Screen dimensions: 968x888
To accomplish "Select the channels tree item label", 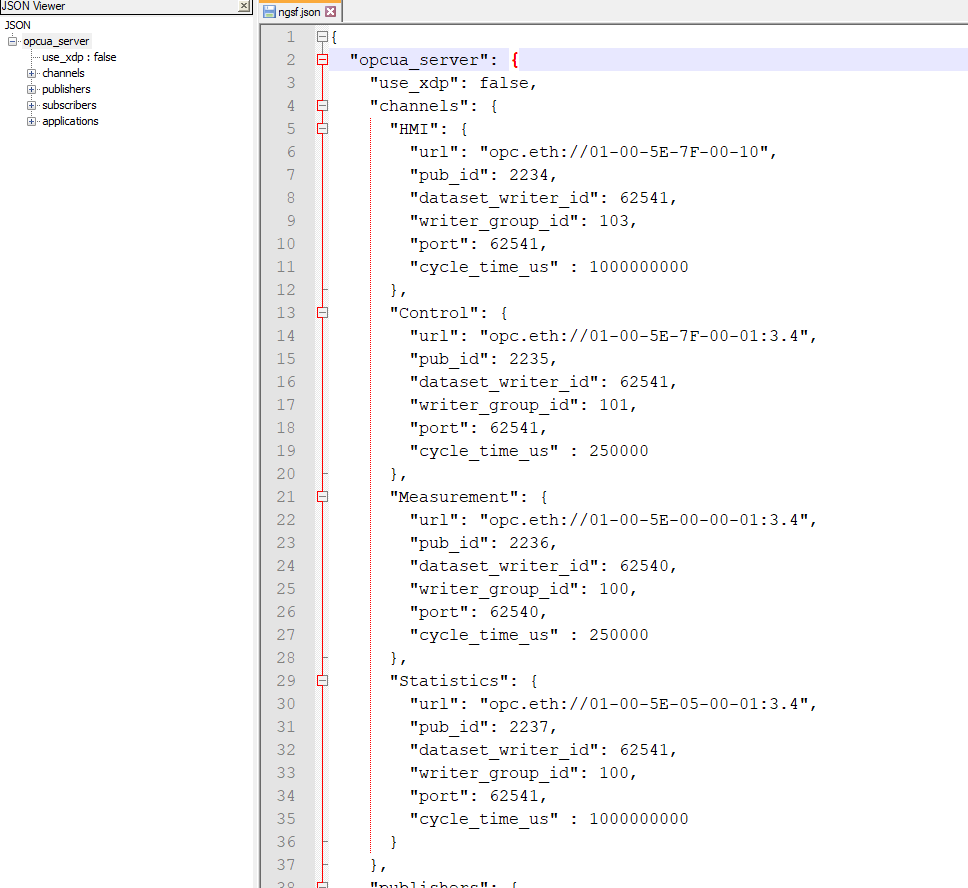I will pos(63,73).
